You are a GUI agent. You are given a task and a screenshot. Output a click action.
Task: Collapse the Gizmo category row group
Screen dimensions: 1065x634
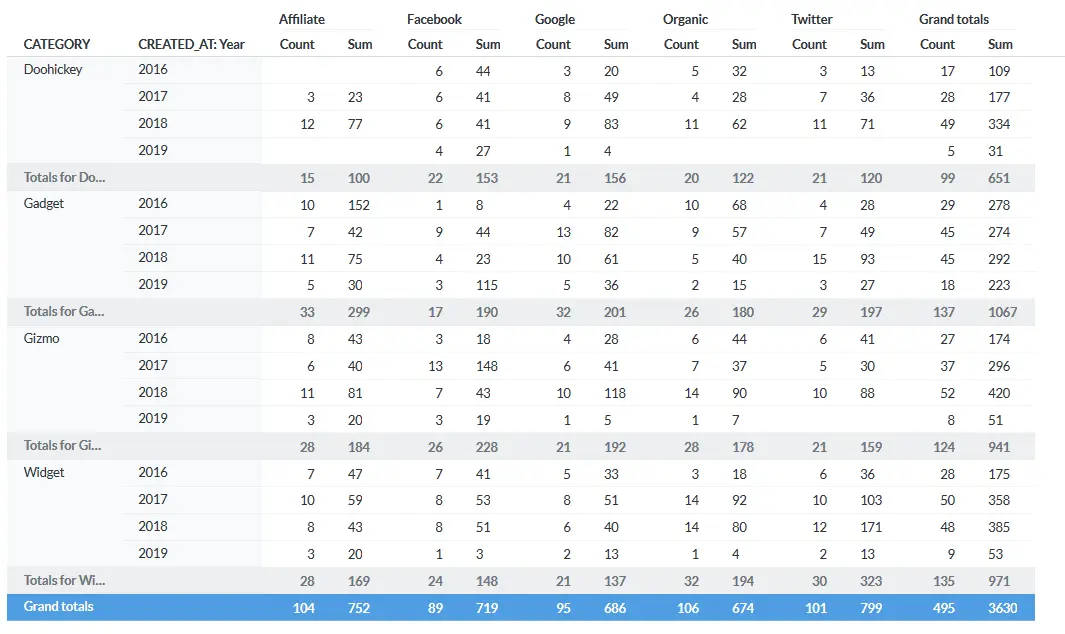point(41,338)
